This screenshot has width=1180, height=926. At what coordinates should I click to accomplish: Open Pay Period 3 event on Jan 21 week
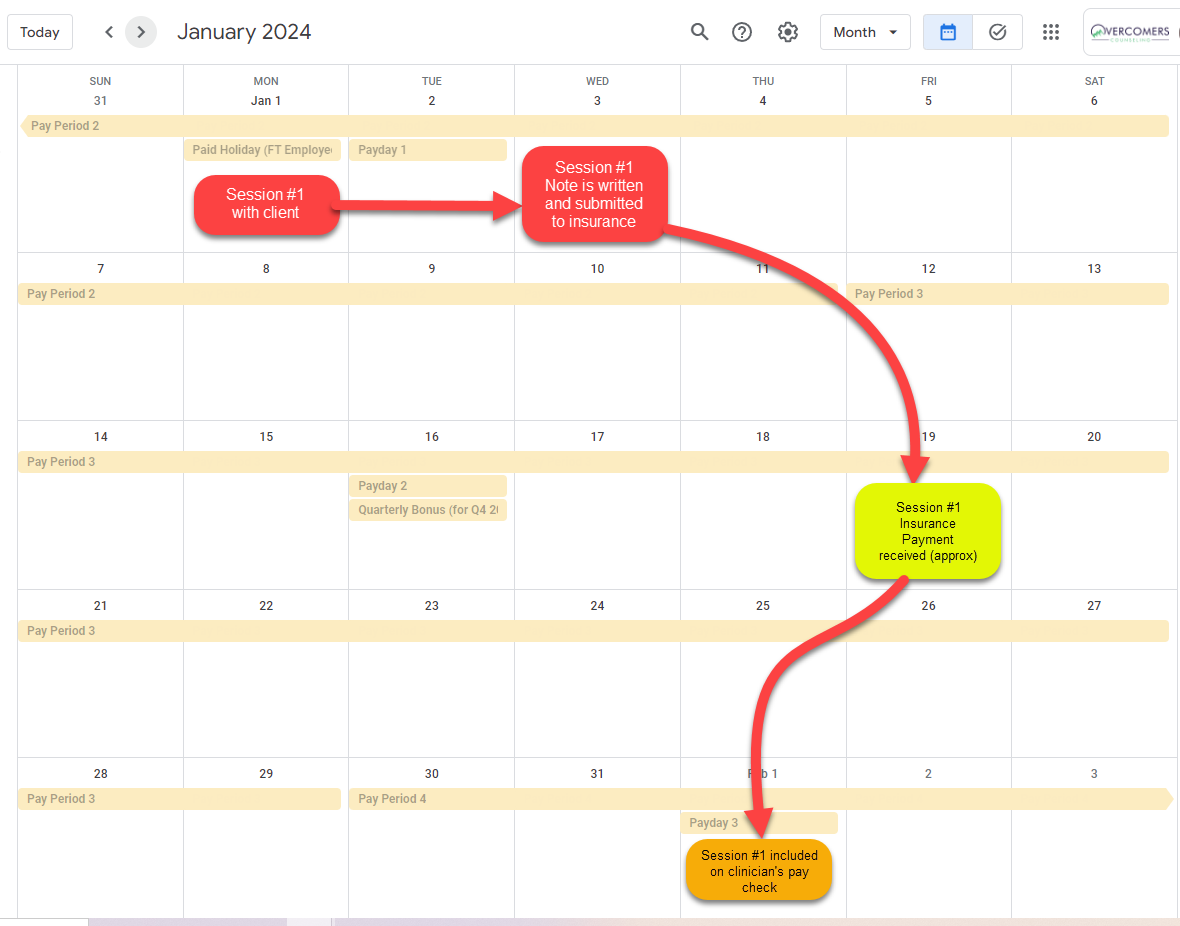(593, 631)
